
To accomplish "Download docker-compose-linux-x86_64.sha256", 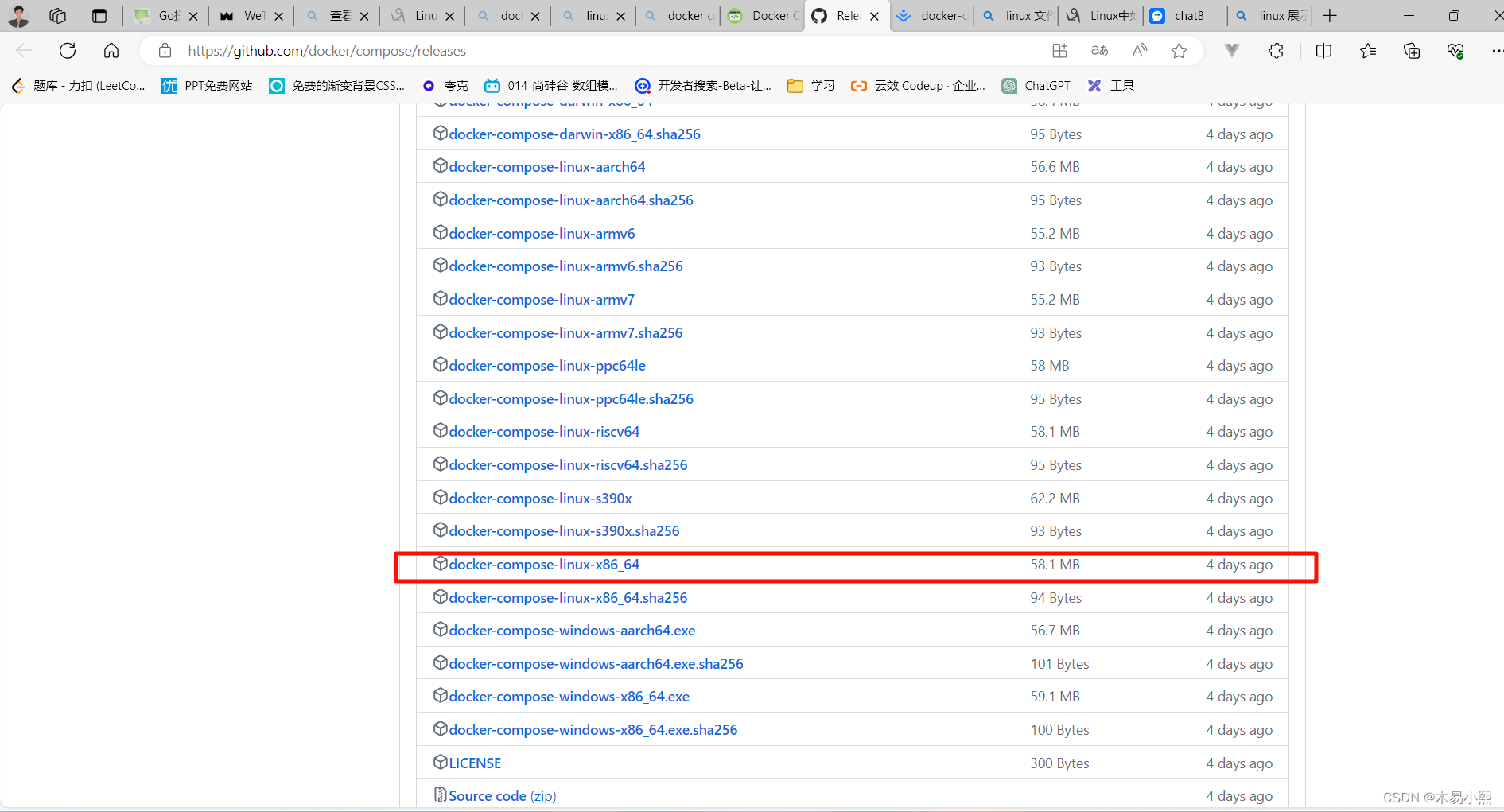I will (568, 597).
